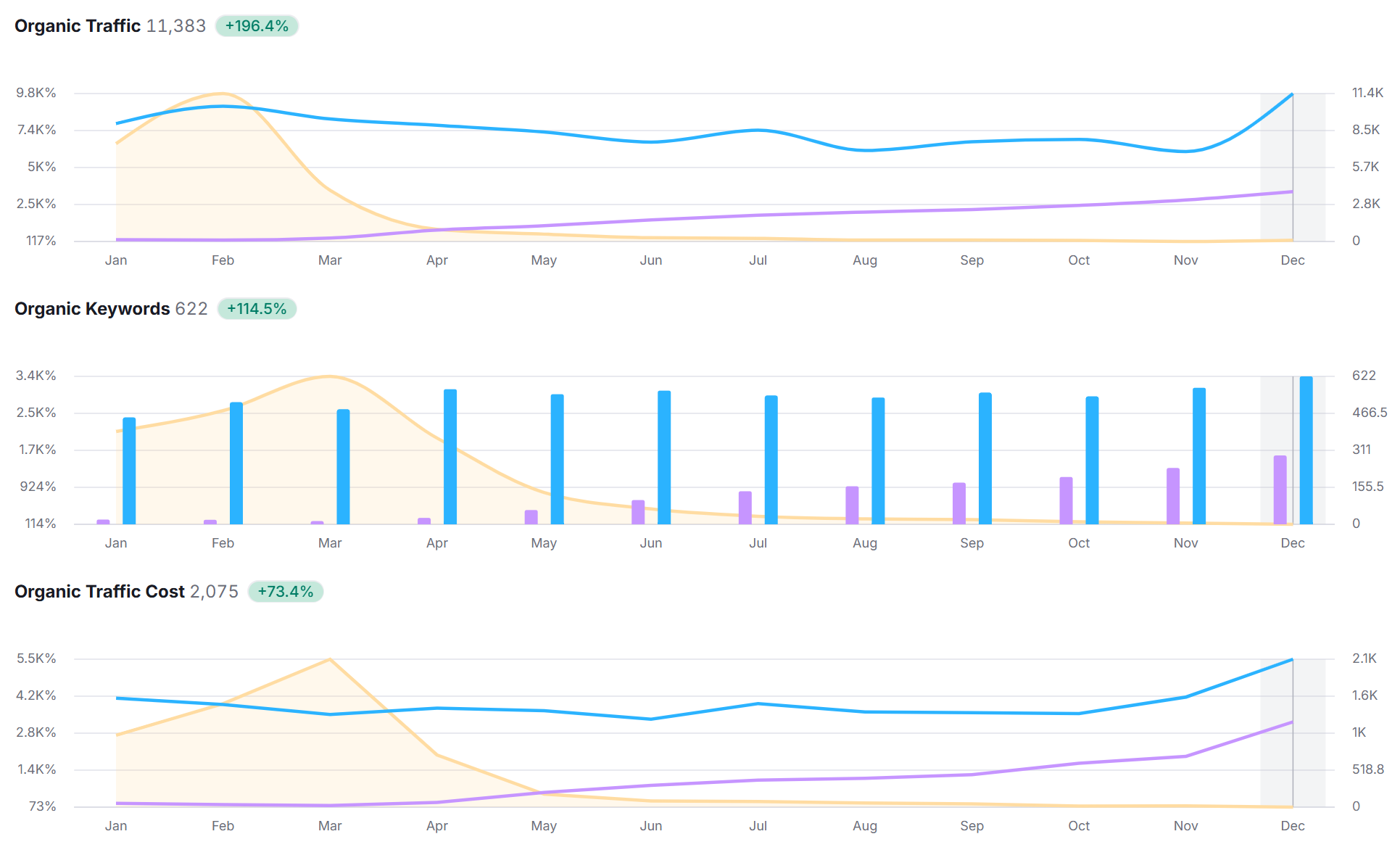Screen dimensions: 1400x855
Task: Click Sep label on Traffic Cost axis
Action: point(972,826)
